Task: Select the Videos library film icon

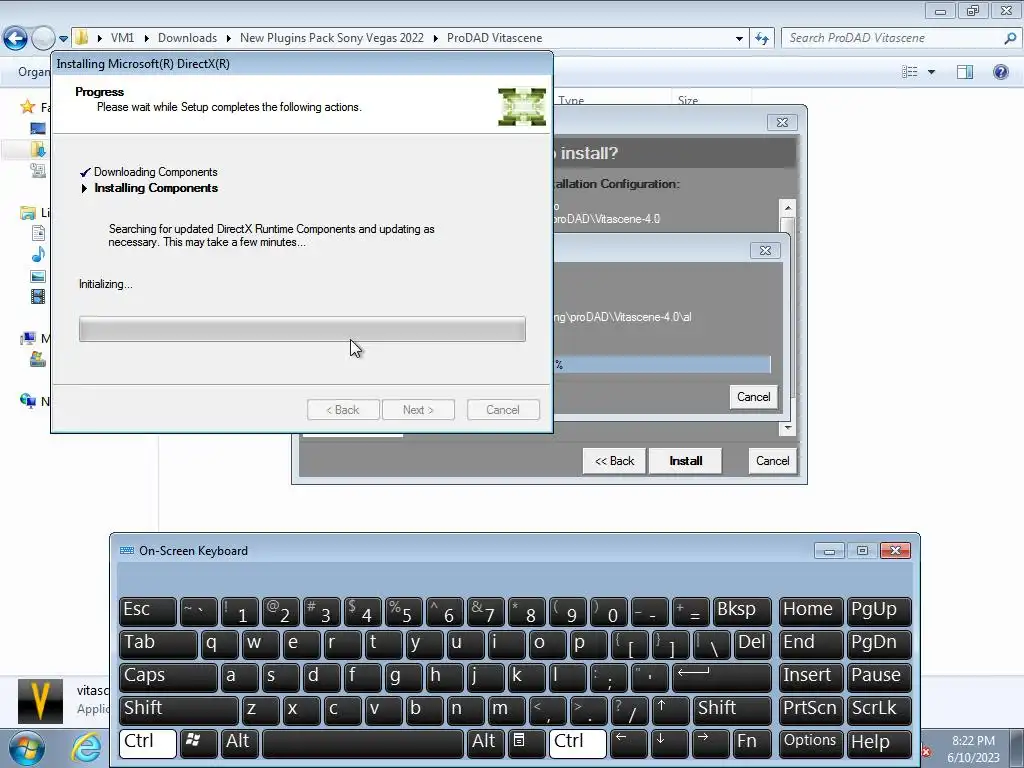Action: click(x=38, y=296)
